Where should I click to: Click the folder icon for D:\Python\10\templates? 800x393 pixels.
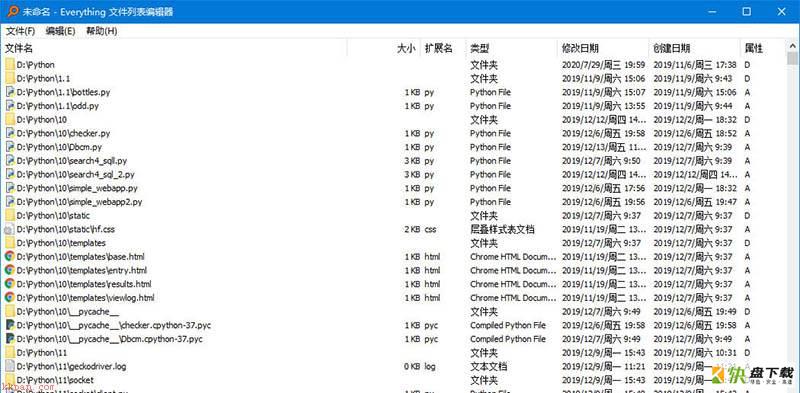coord(10,243)
